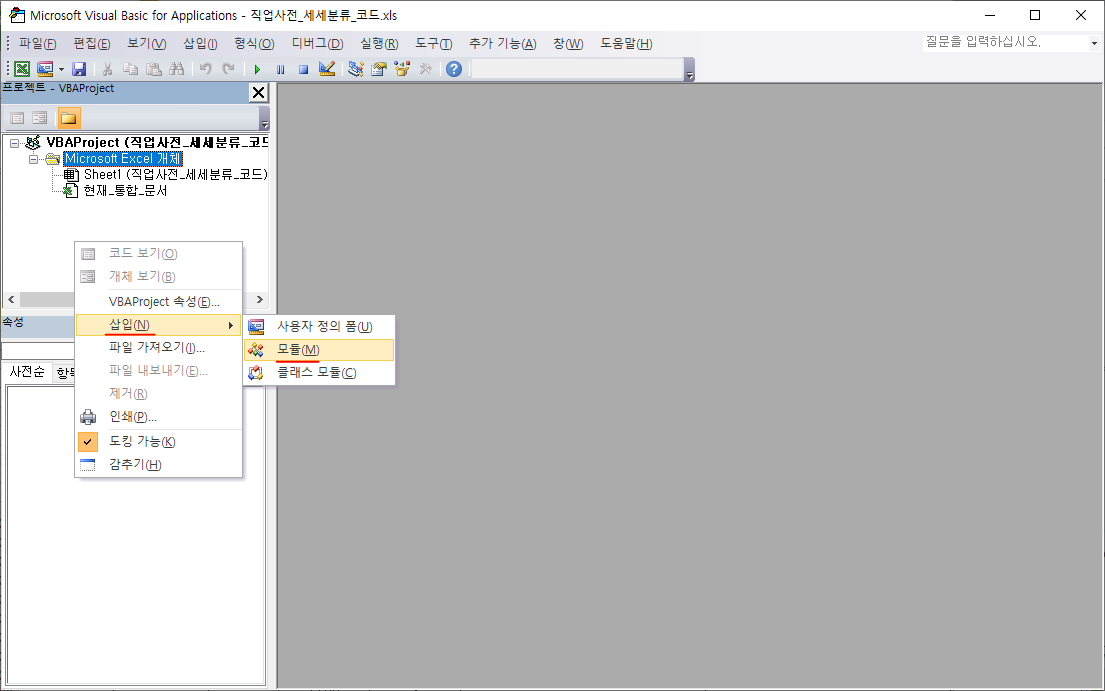Viewport: 1105px width, 691px height.
Task: Open the 파일(F) menu
Action: coord(37,44)
